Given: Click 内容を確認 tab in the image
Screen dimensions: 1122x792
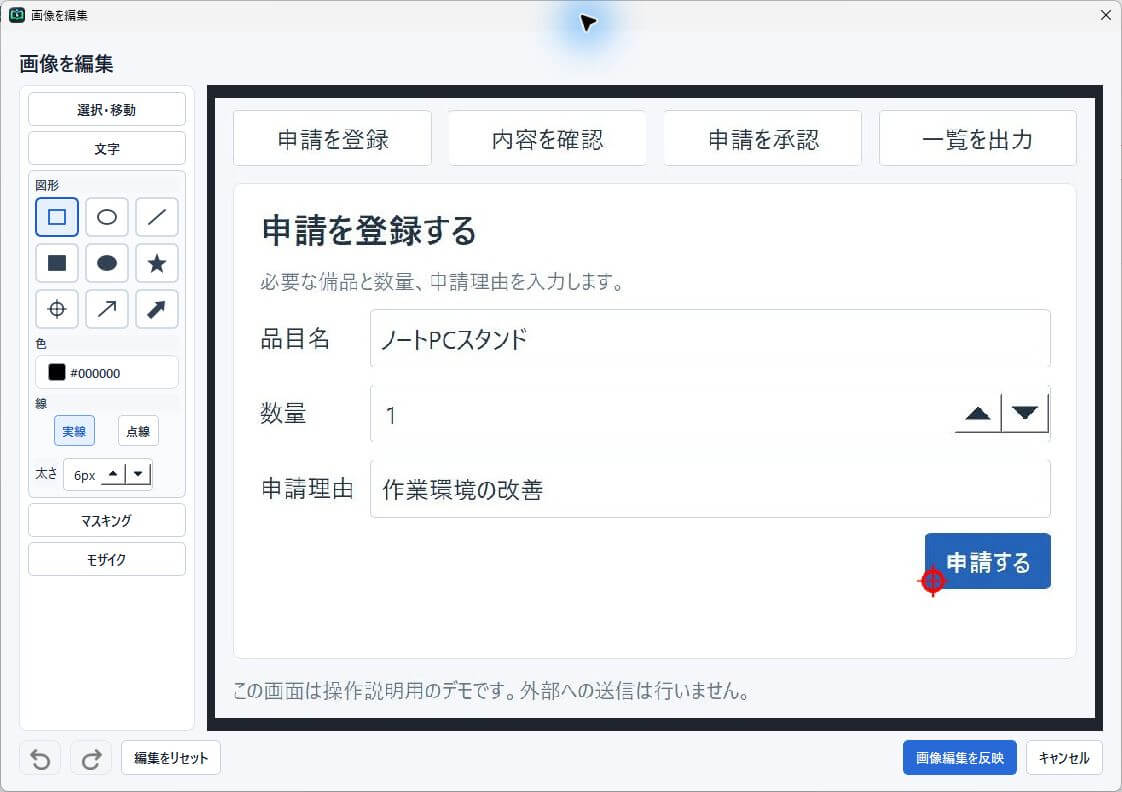Looking at the screenshot, I should click(x=547, y=139).
